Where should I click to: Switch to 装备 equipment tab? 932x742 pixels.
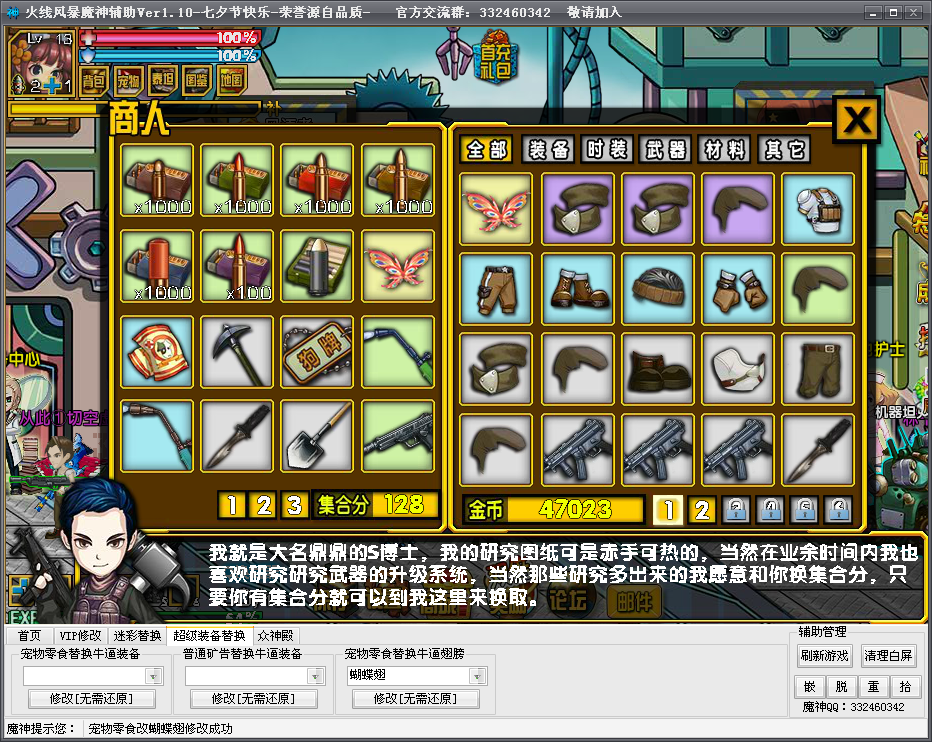click(x=549, y=149)
